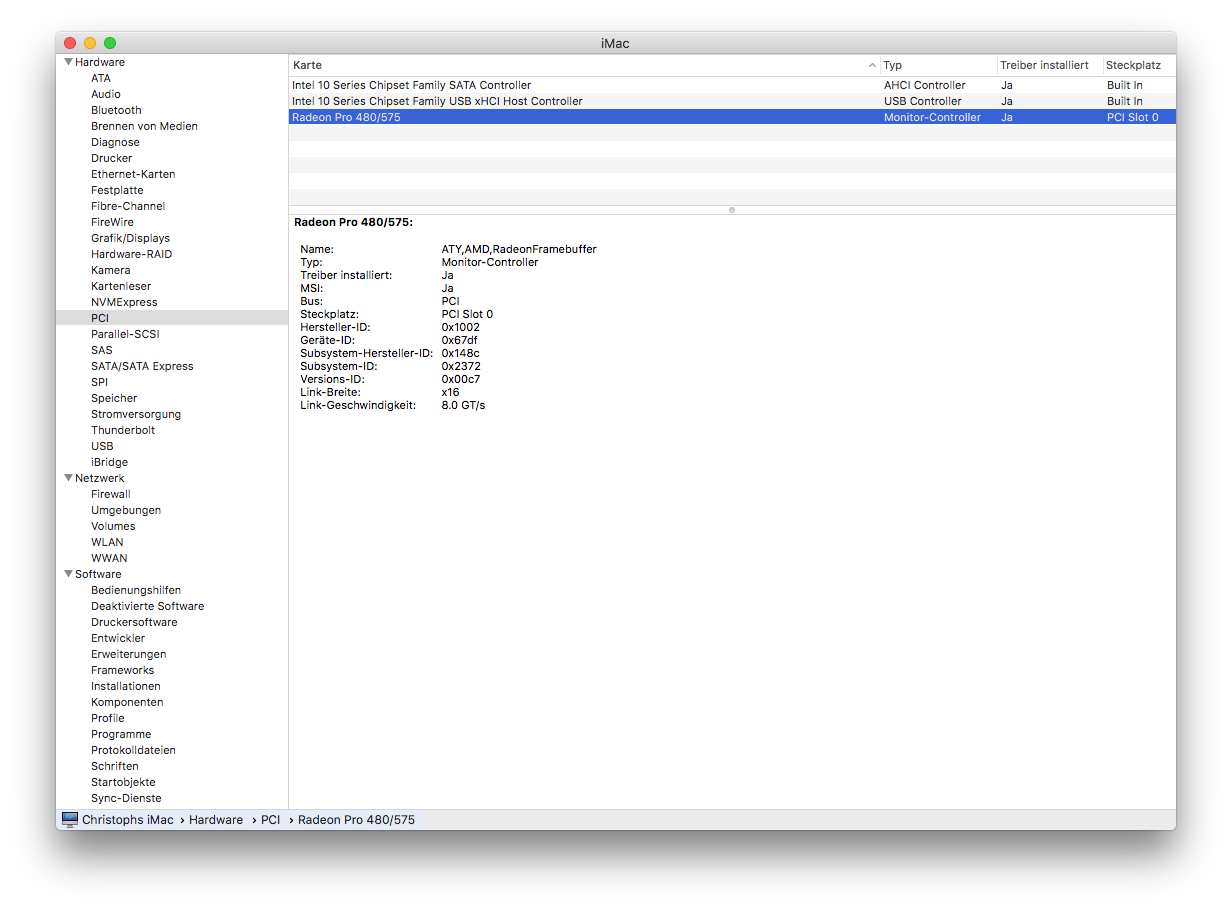Viewport: 1232px width, 910px height.
Task: Select Drucker under Hardware
Action: point(111,158)
